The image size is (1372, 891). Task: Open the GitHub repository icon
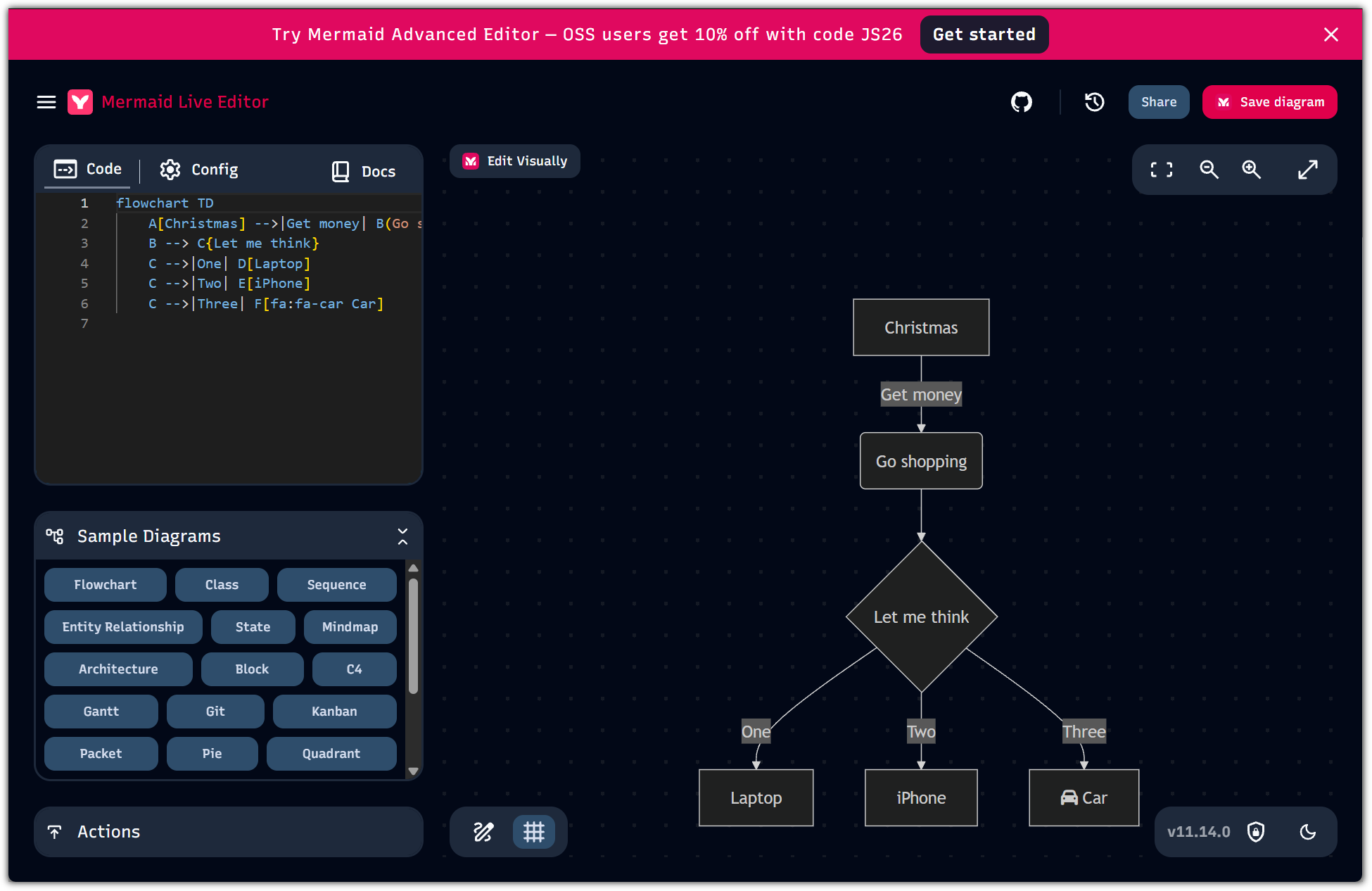pyautogui.click(x=1021, y=102)
